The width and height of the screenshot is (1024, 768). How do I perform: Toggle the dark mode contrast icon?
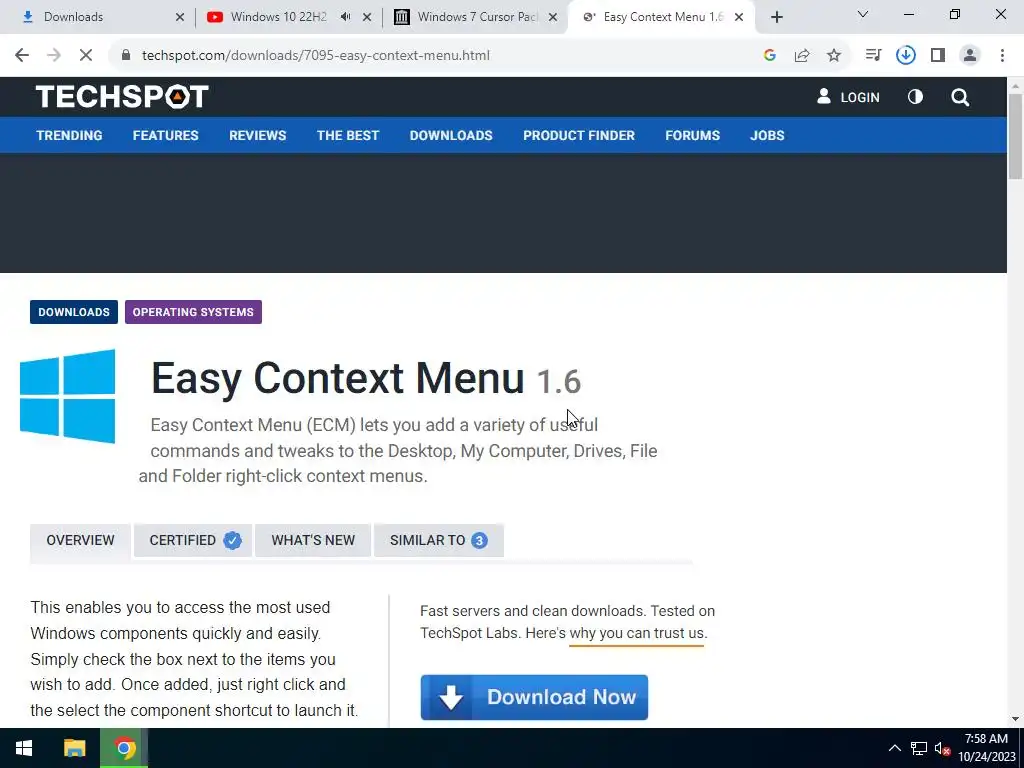coord(915,97)
